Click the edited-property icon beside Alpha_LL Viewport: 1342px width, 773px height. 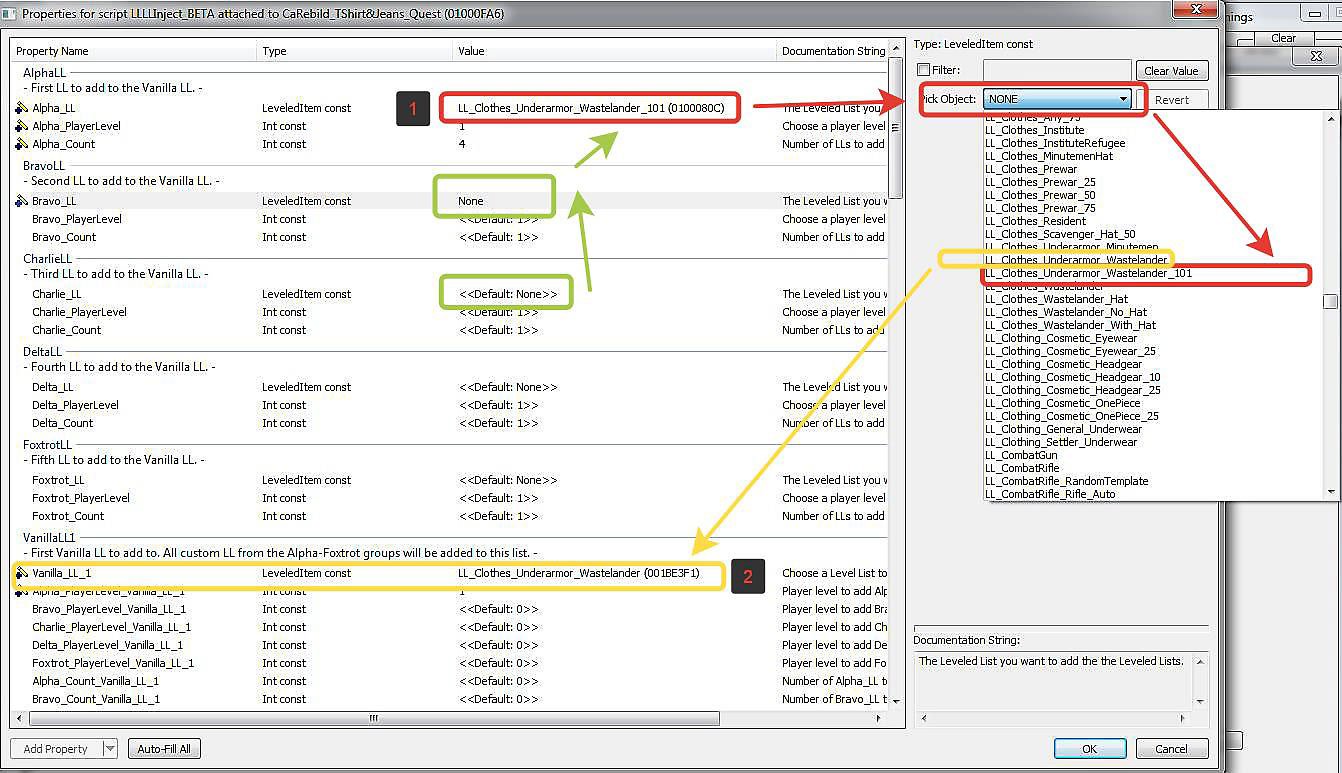point(20,108)
